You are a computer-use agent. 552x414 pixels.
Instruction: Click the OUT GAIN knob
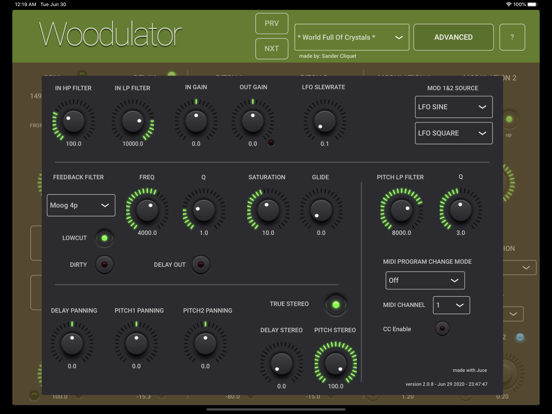(252, 121)
